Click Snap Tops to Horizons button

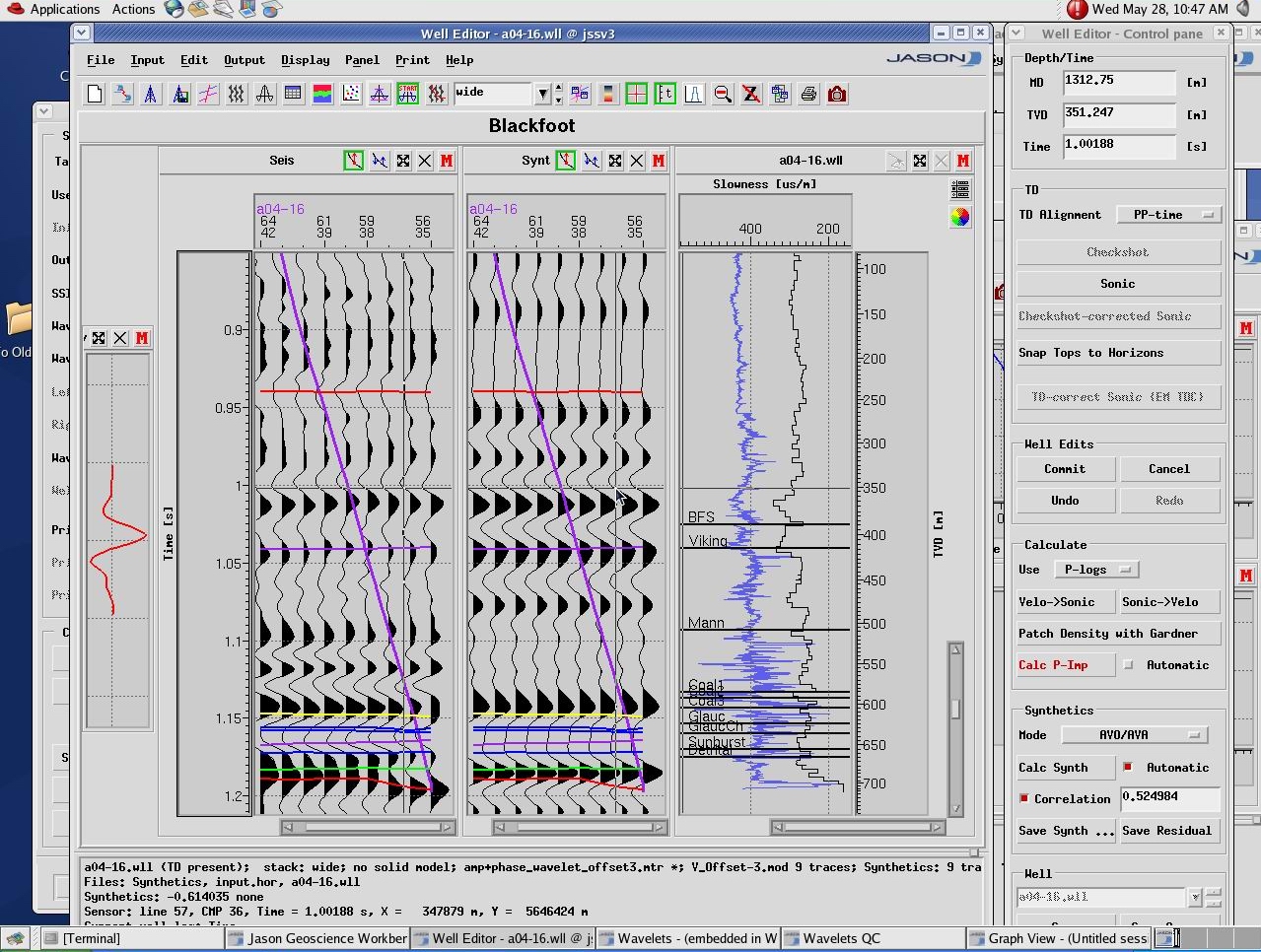click(x=1118, y=353)
